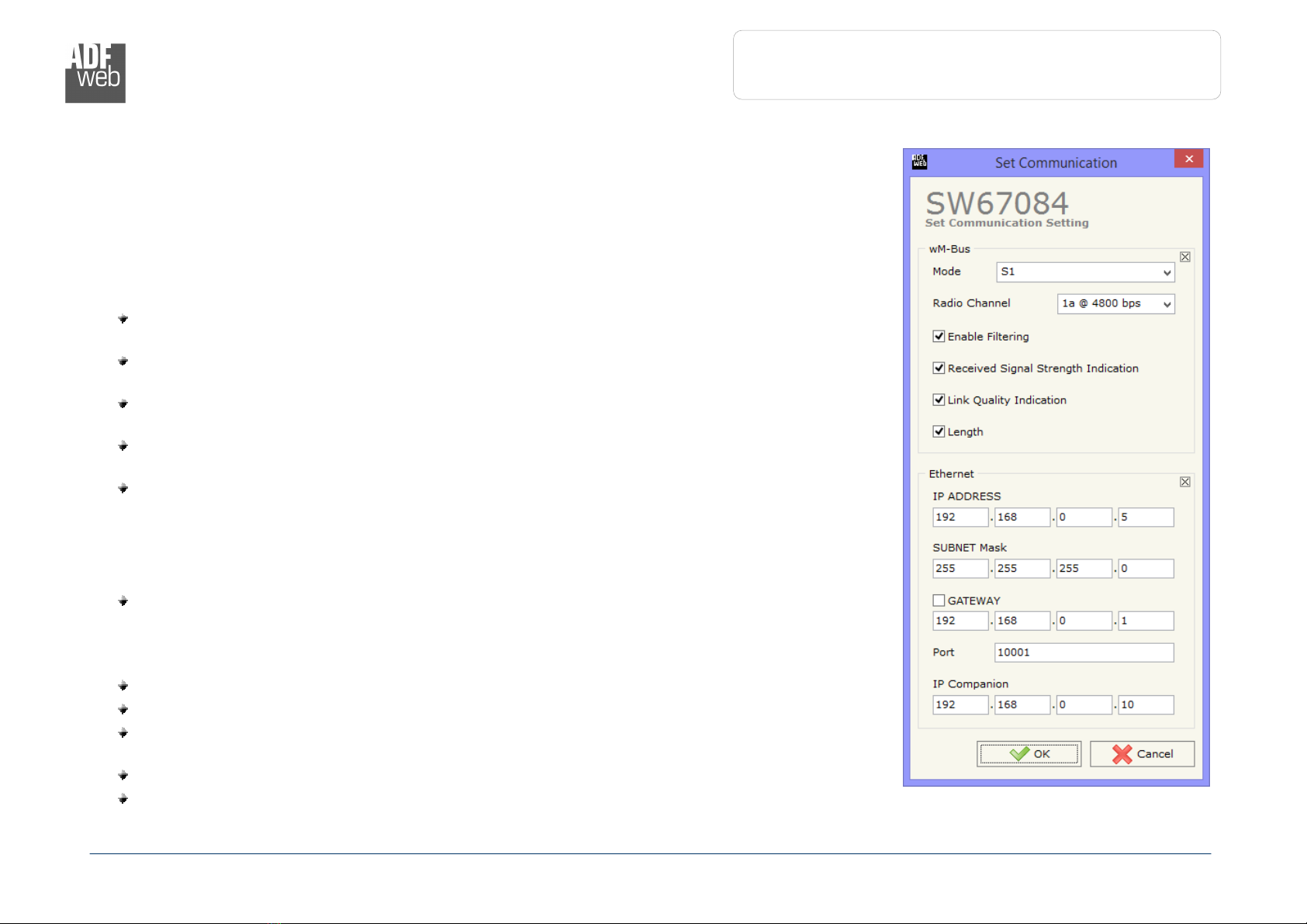
Task: Click GATEWAY last octet field 1
Action: (1146, 621)
